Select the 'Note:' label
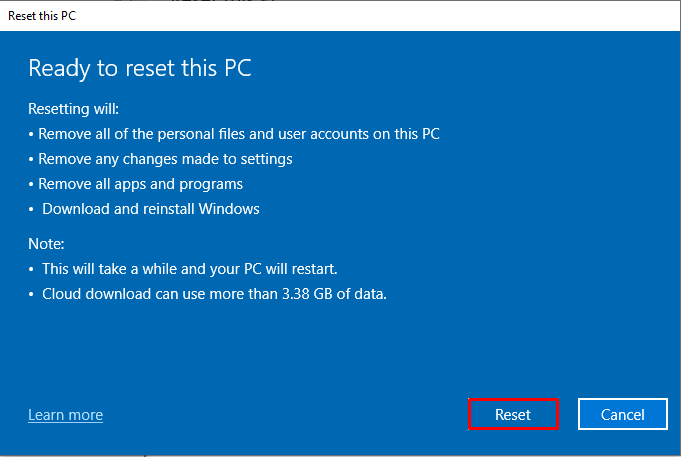This screenshot has height=457, width=681. [x=46, y=244]
